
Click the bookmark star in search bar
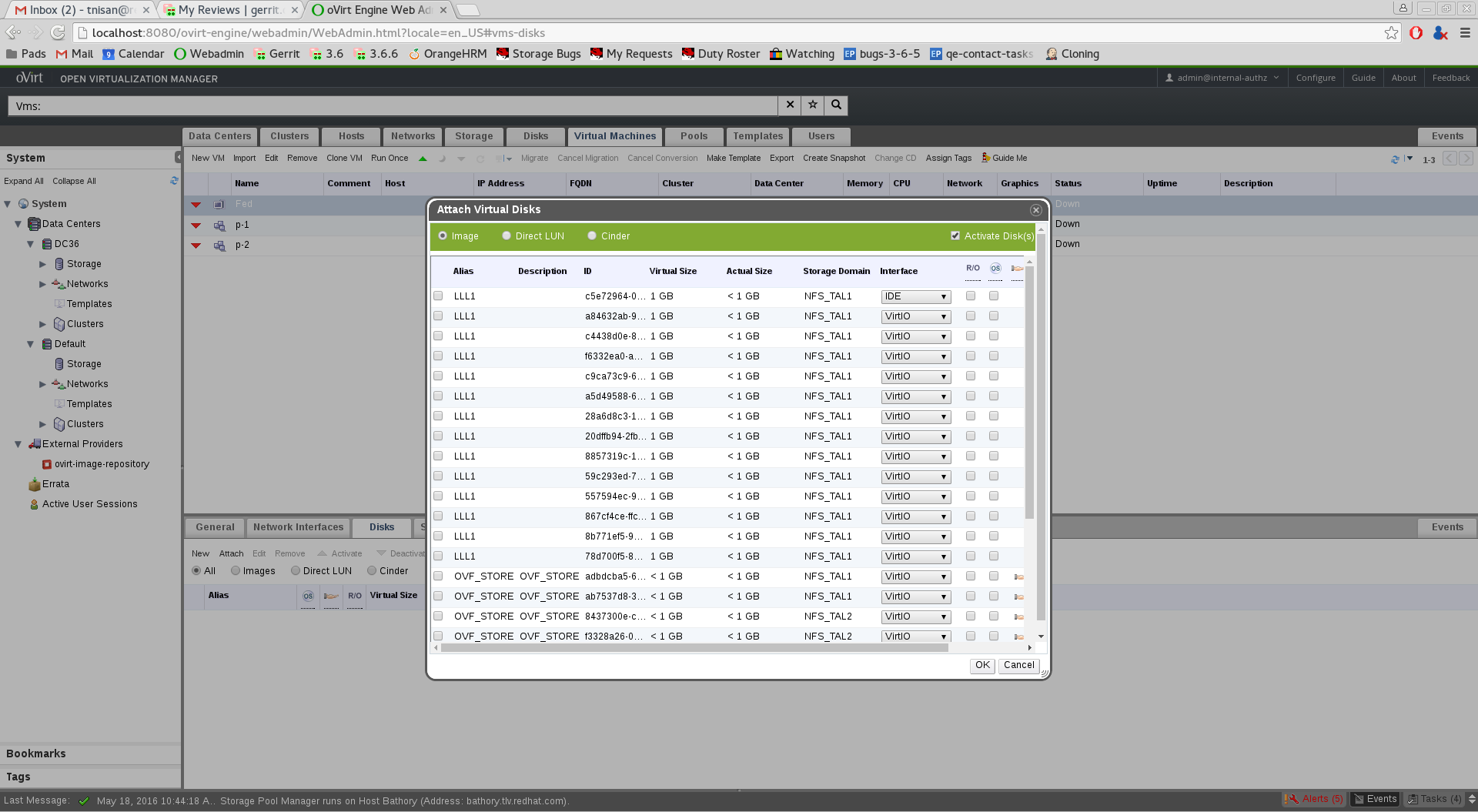pyautogui.click(x=813, y=105)
